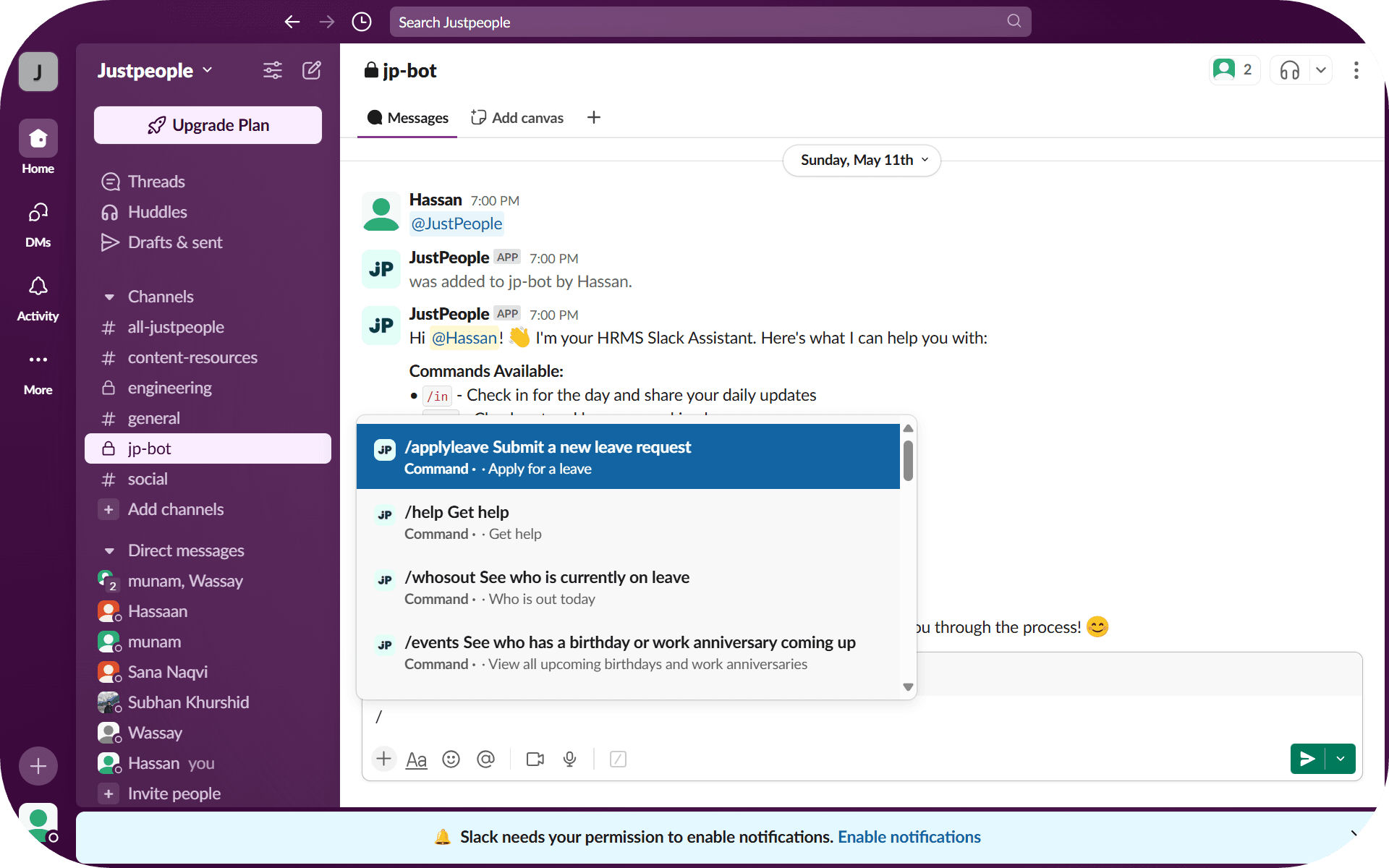This screenshot has height=868, width=1389.
Task: Click the search magnifier icon
Action: tap(1014, 22)
